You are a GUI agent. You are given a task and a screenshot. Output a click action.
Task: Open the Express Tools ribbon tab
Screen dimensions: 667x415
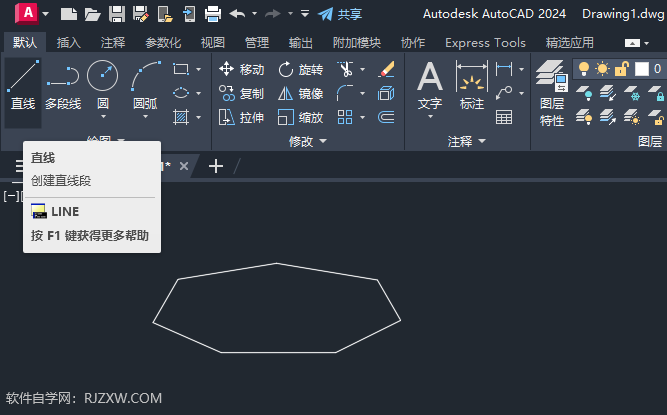[485, 43]
